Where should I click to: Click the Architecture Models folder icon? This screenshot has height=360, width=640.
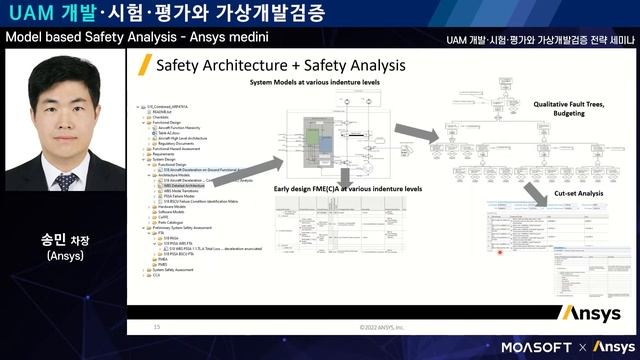[155, 175]
